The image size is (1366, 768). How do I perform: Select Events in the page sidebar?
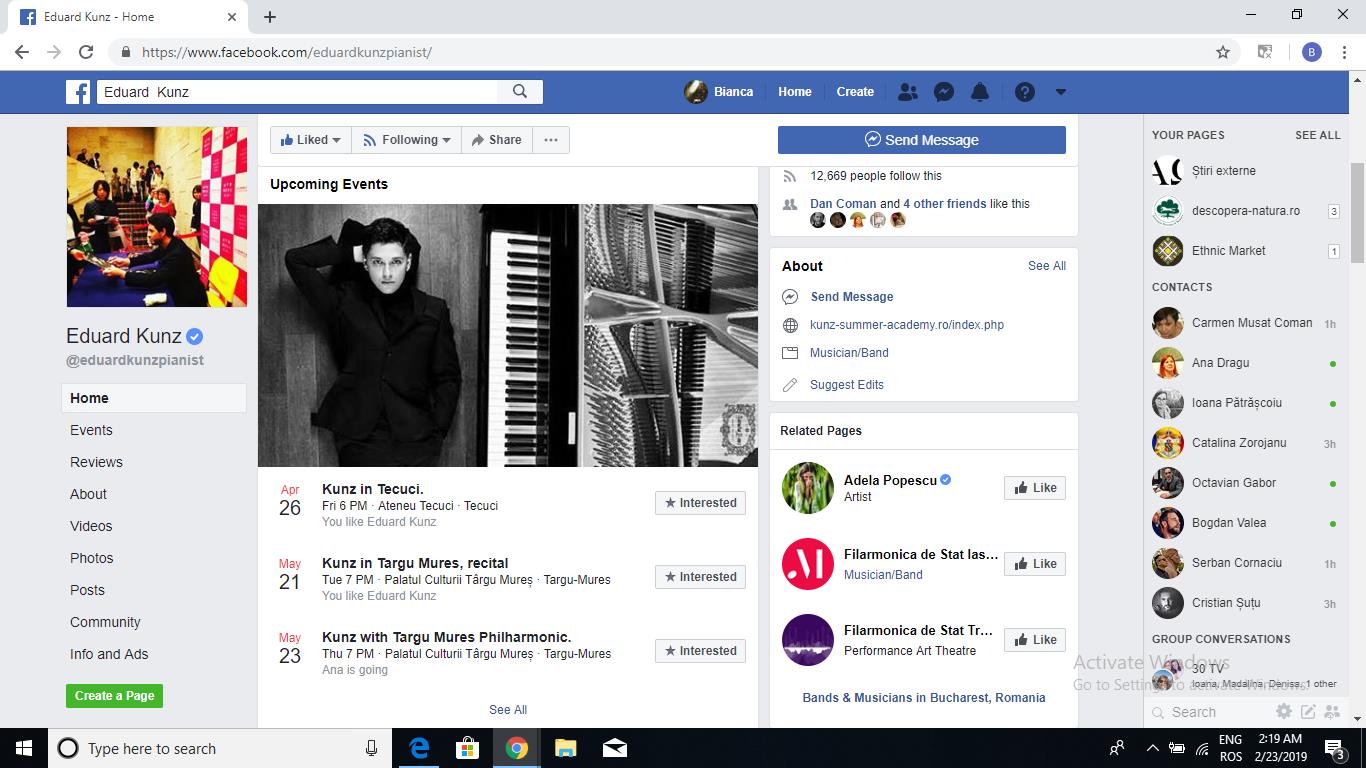point(91,430)
